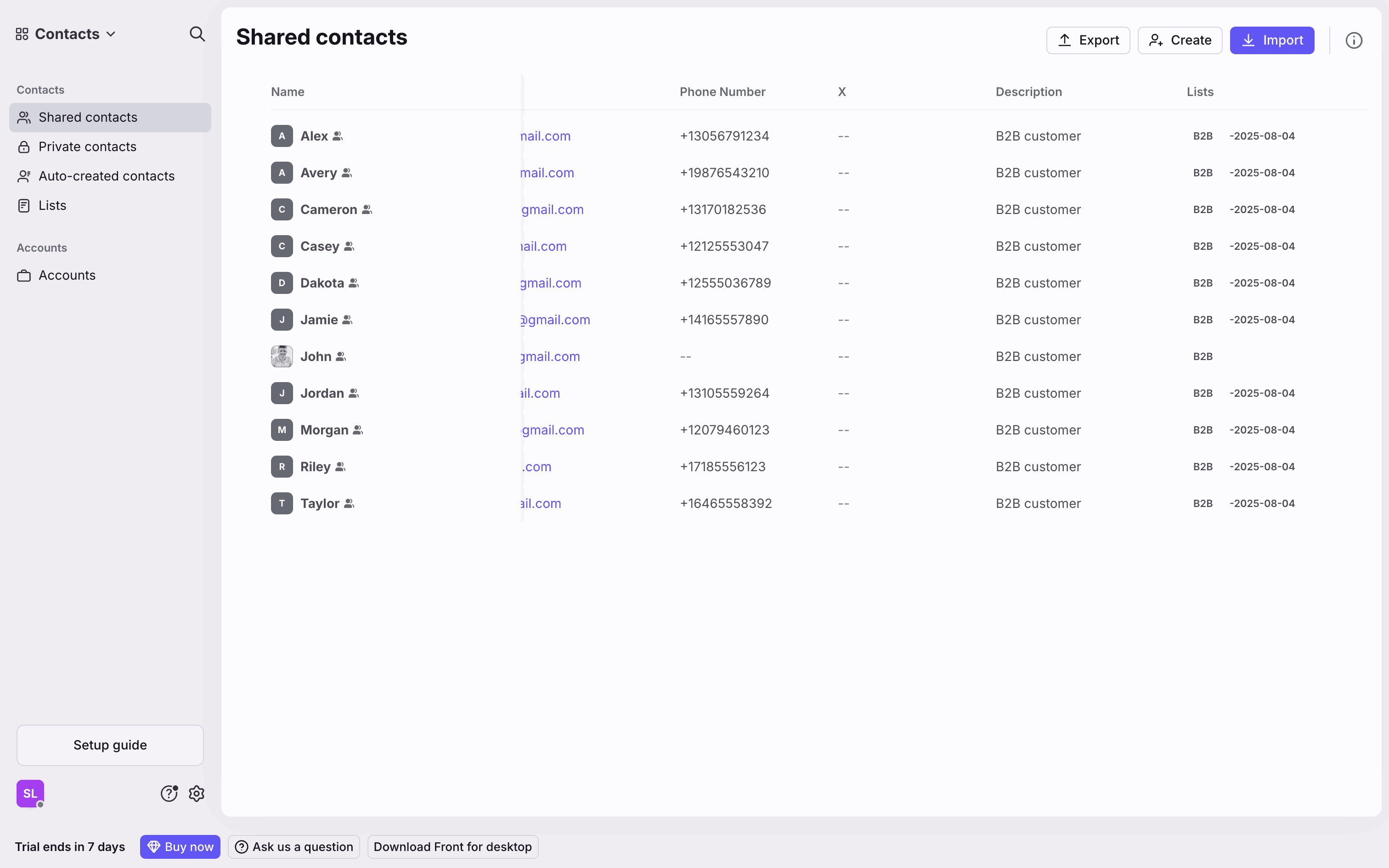The image size is (1389, 868).
Task: Click the Export button
Action: [x=1088, y=40]
